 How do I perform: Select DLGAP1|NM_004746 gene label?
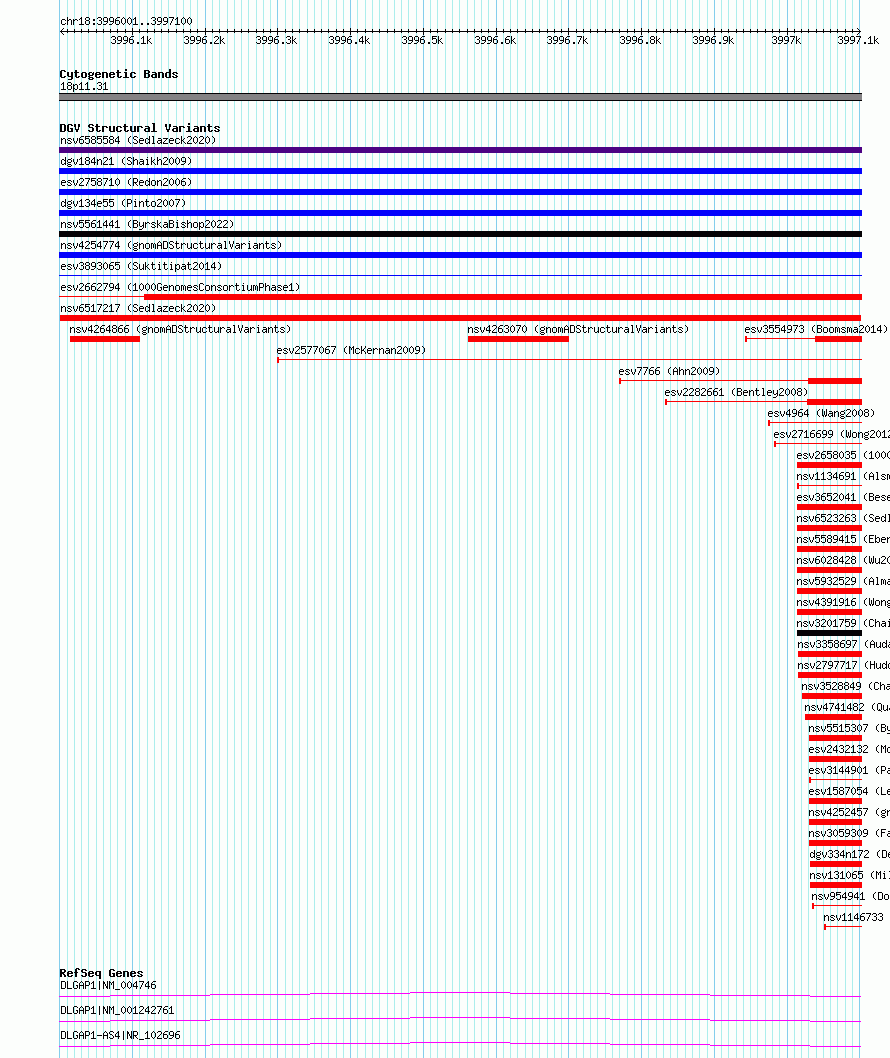[x=108, y=984]
